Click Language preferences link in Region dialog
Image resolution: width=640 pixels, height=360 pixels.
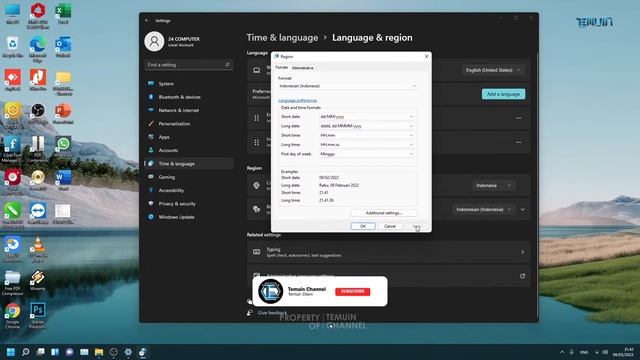(298, 100)
